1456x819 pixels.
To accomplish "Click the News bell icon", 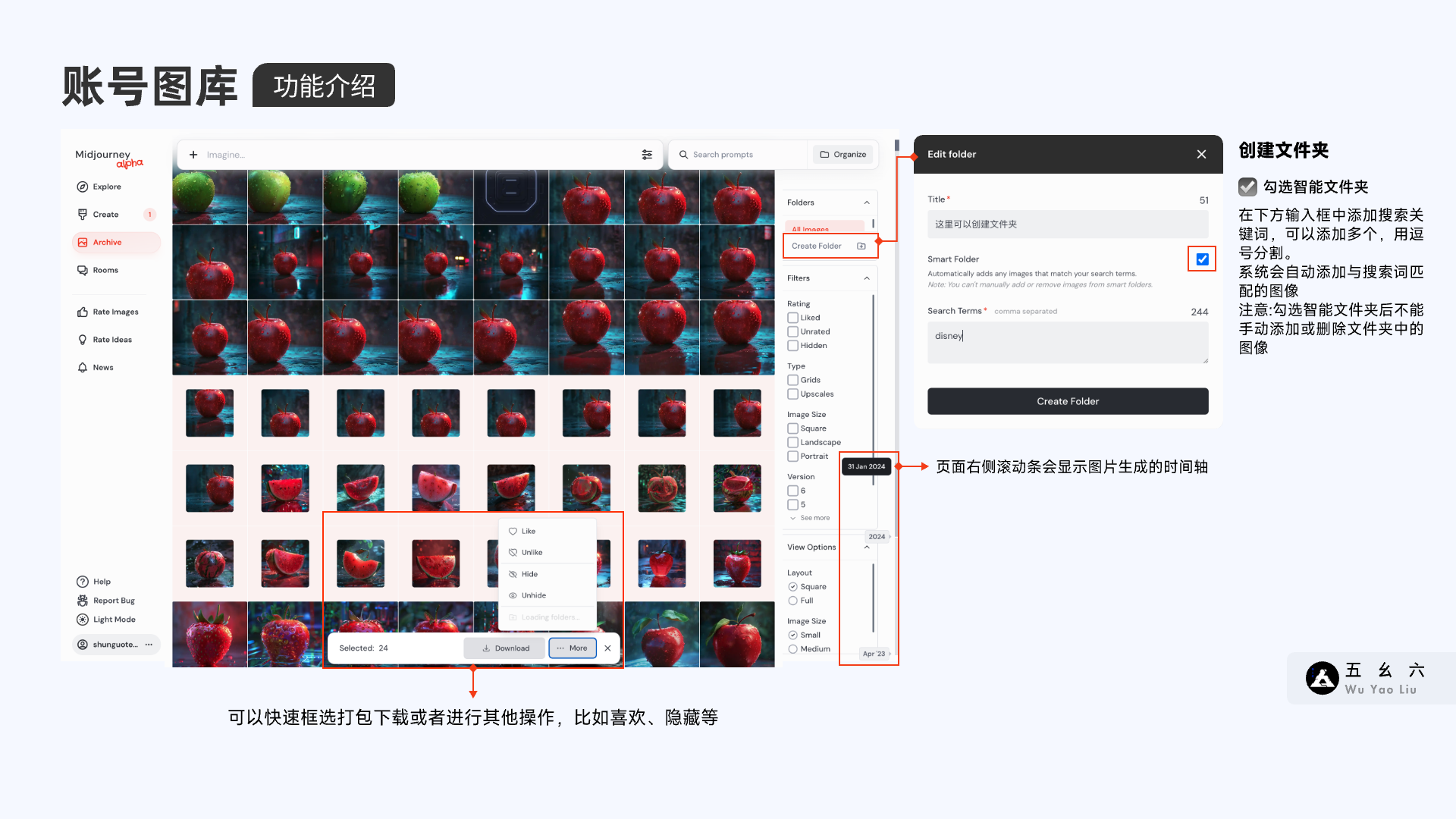I will 83,368.
